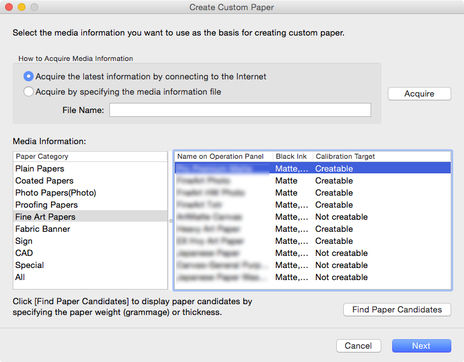Select Fine Art Papers category

coord(90,217)
